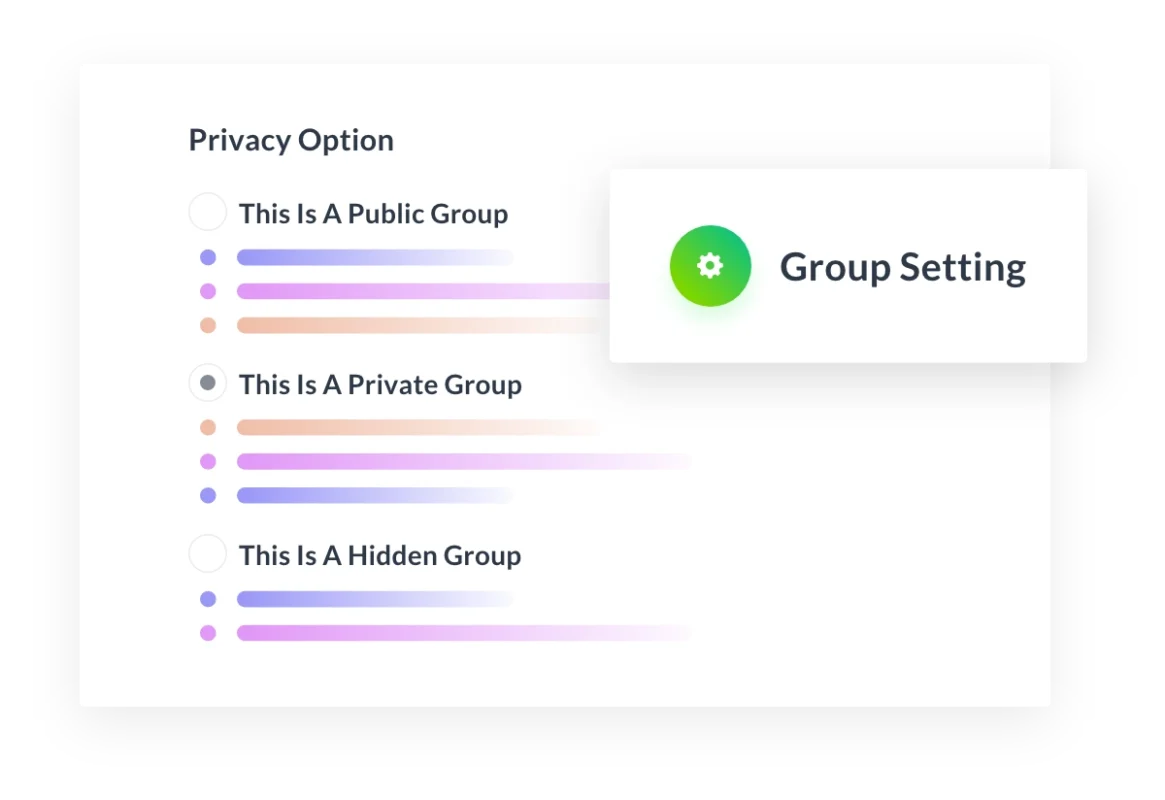This screenshot has height=800, width=1165.
Task: Click the orange bullet under Public Group
Action: coord(208,325)
